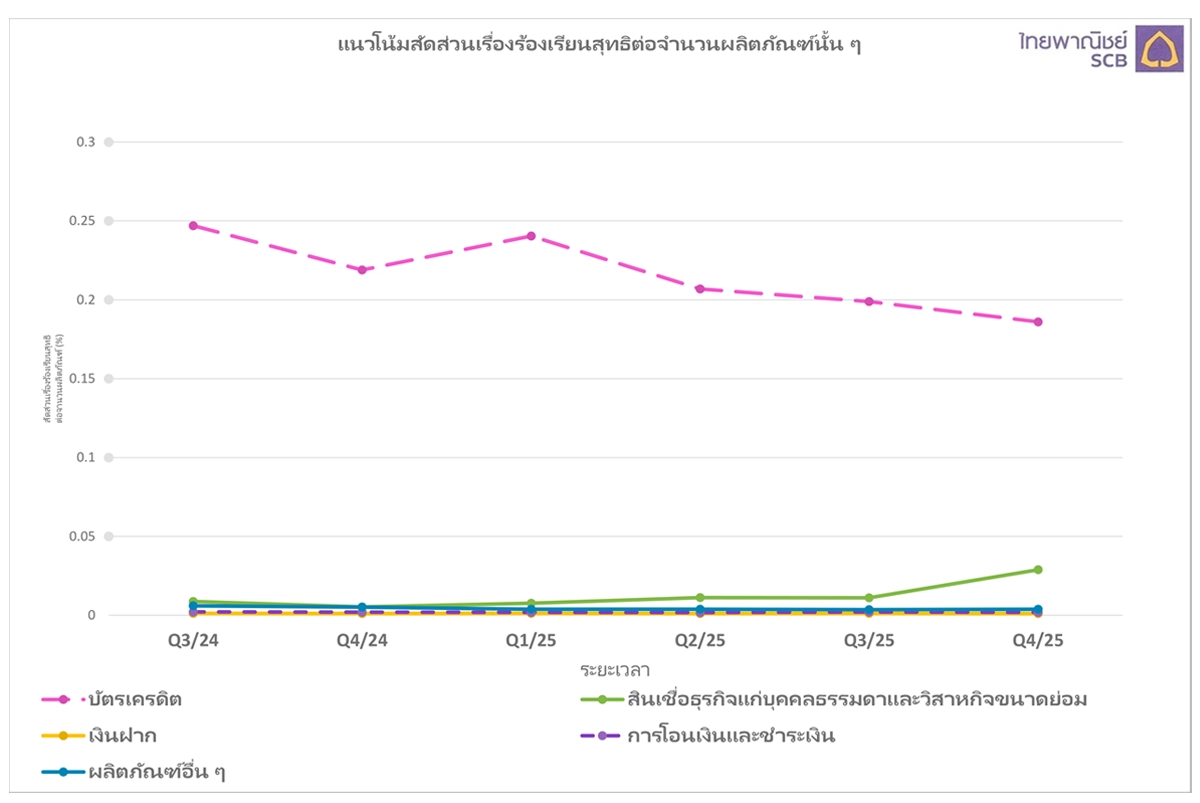Image resolution: width=1200 pixels, height=803 pixels.
Task: Click the chart title text at top
Action: (x=599, y=45)
